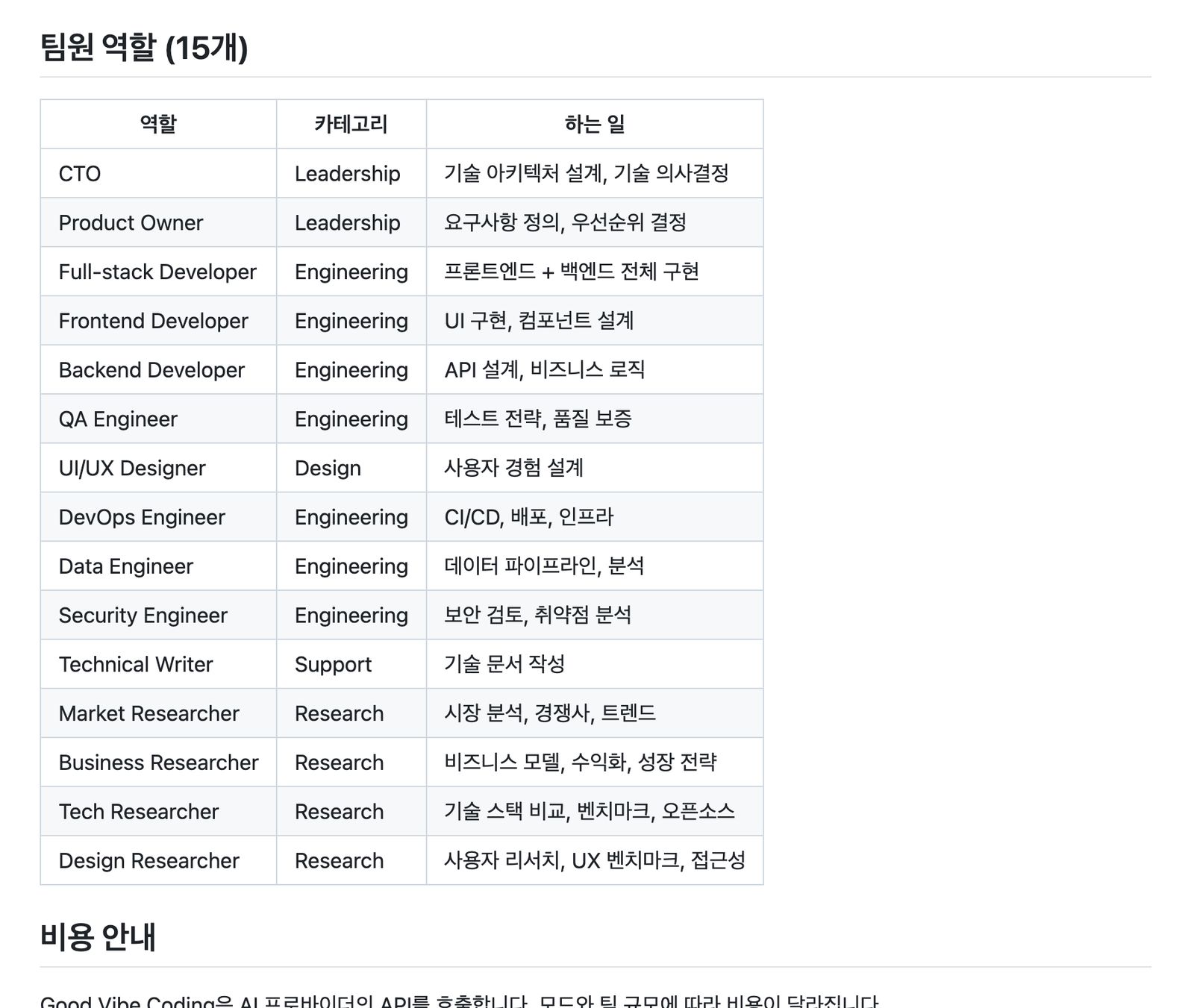Click Engineering in the QA Engineer row
This screenshot has height=1008, width=1194.
[x=351, y=419]
